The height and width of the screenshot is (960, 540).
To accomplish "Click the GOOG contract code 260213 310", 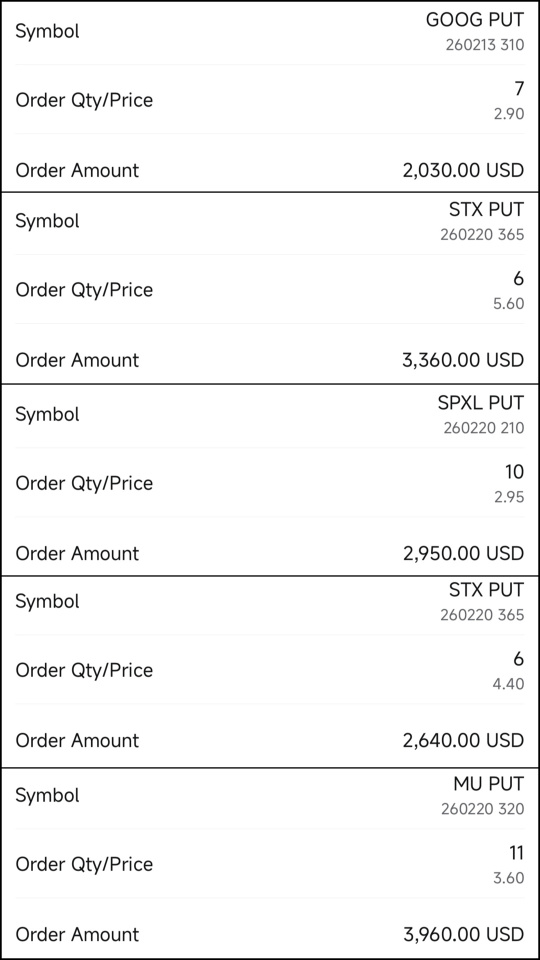I will pyautogui.click(x=485, y=45).
